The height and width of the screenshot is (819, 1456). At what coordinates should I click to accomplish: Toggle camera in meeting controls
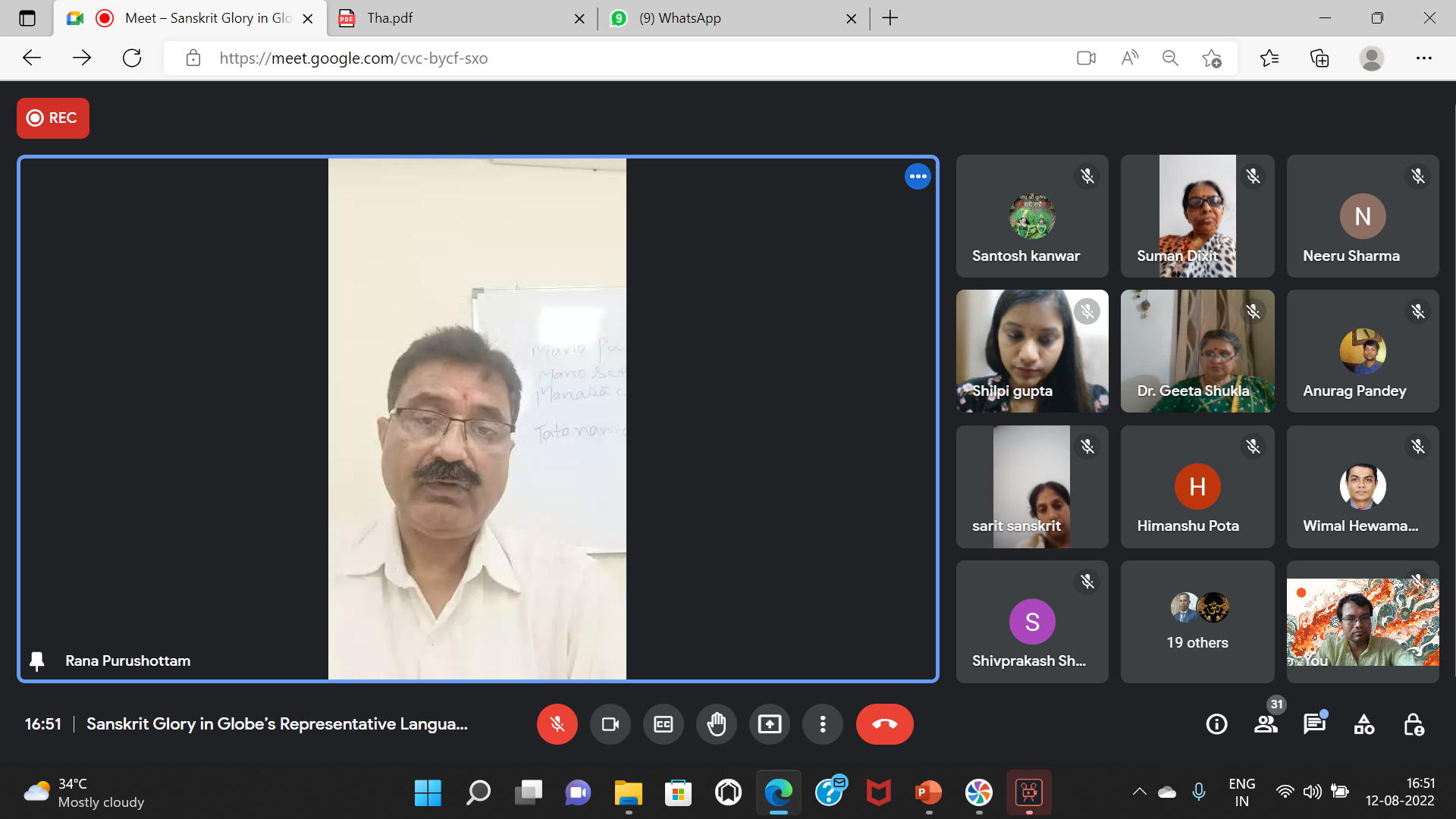pyautogui.click(x=610, y=724)
